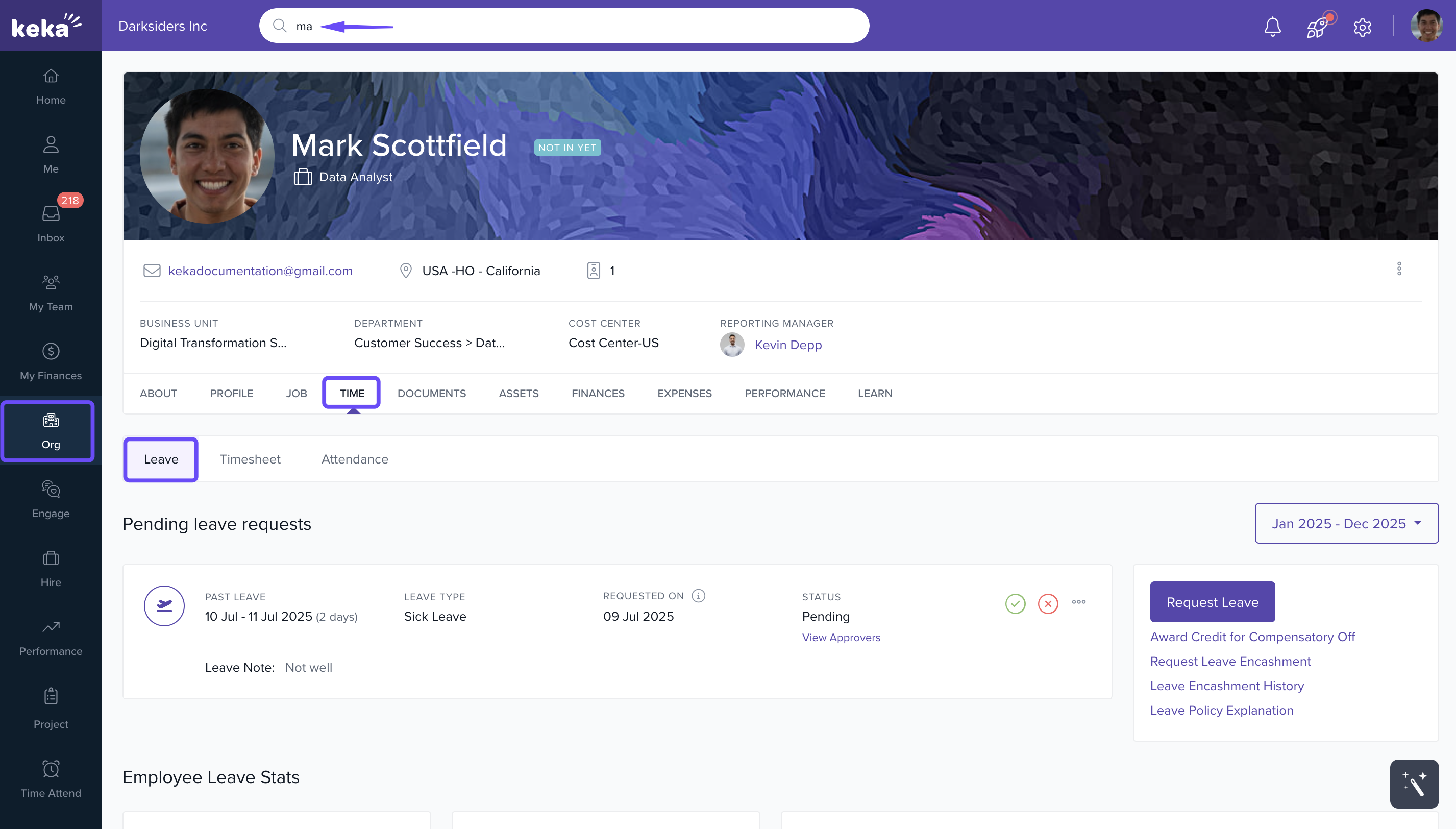Open the settings gear icon

1362,26
